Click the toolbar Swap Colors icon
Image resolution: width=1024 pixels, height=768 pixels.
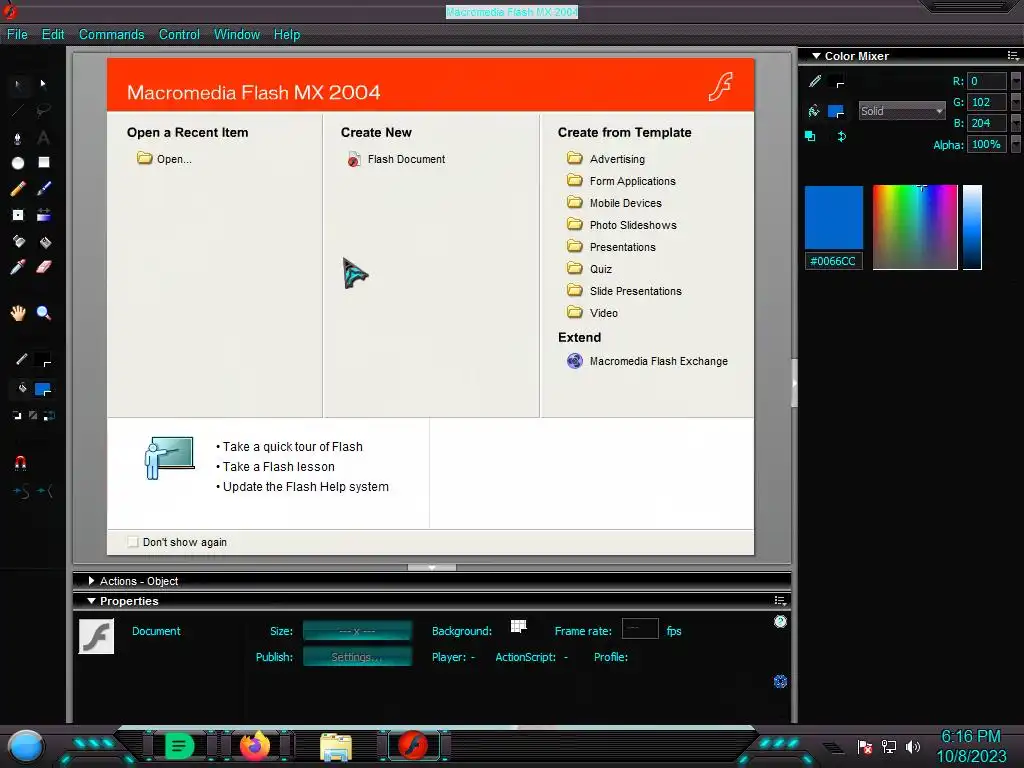coord(49,415)
